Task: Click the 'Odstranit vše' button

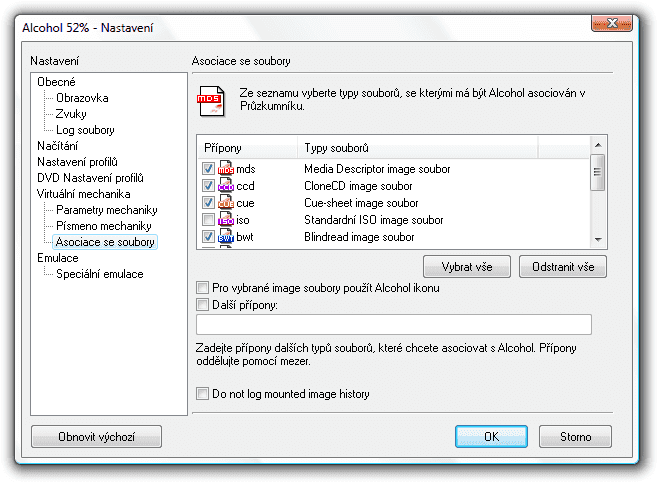Action: click(x=563, y=267)
